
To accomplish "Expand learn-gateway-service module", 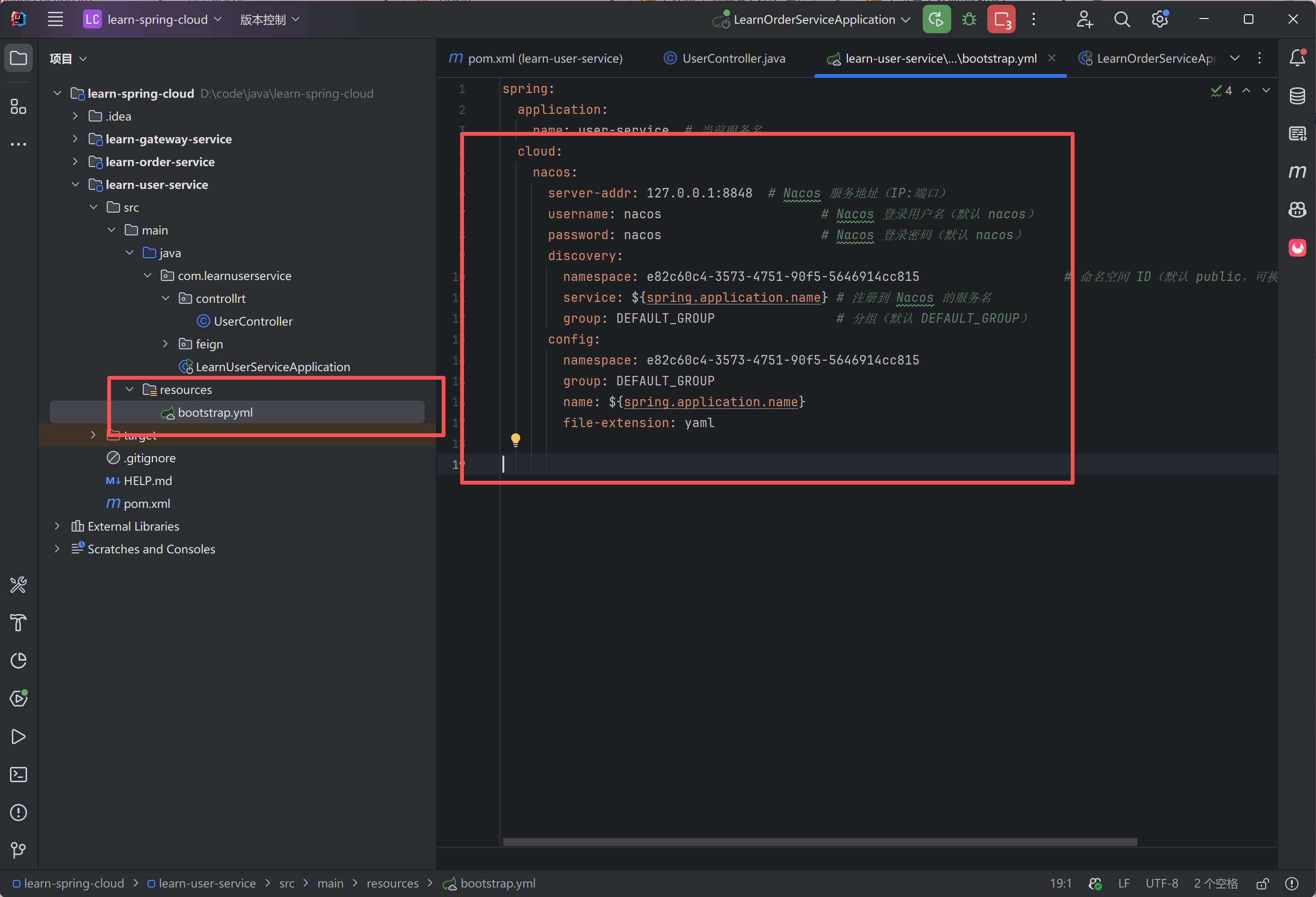I will (x=75, y=139).
